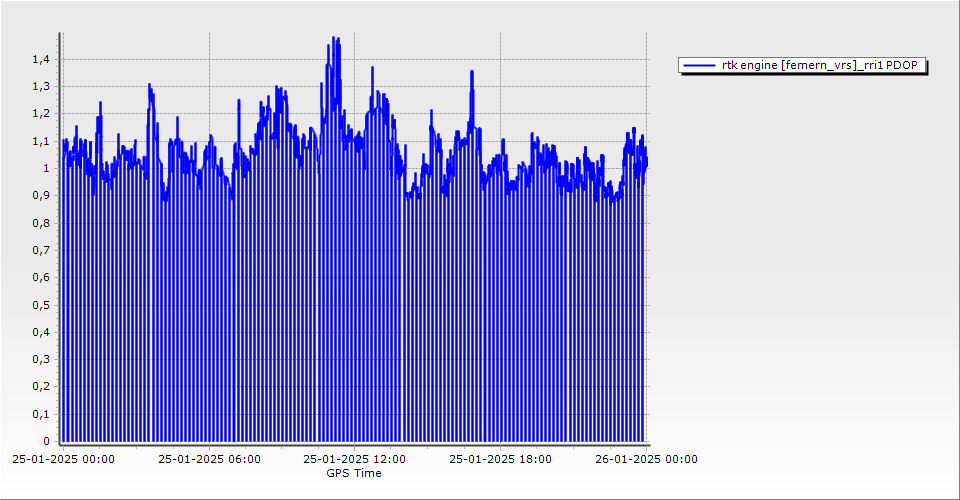Click the blue line sample in the legend
Screen dimensions: 960x500
click(699, 65)
